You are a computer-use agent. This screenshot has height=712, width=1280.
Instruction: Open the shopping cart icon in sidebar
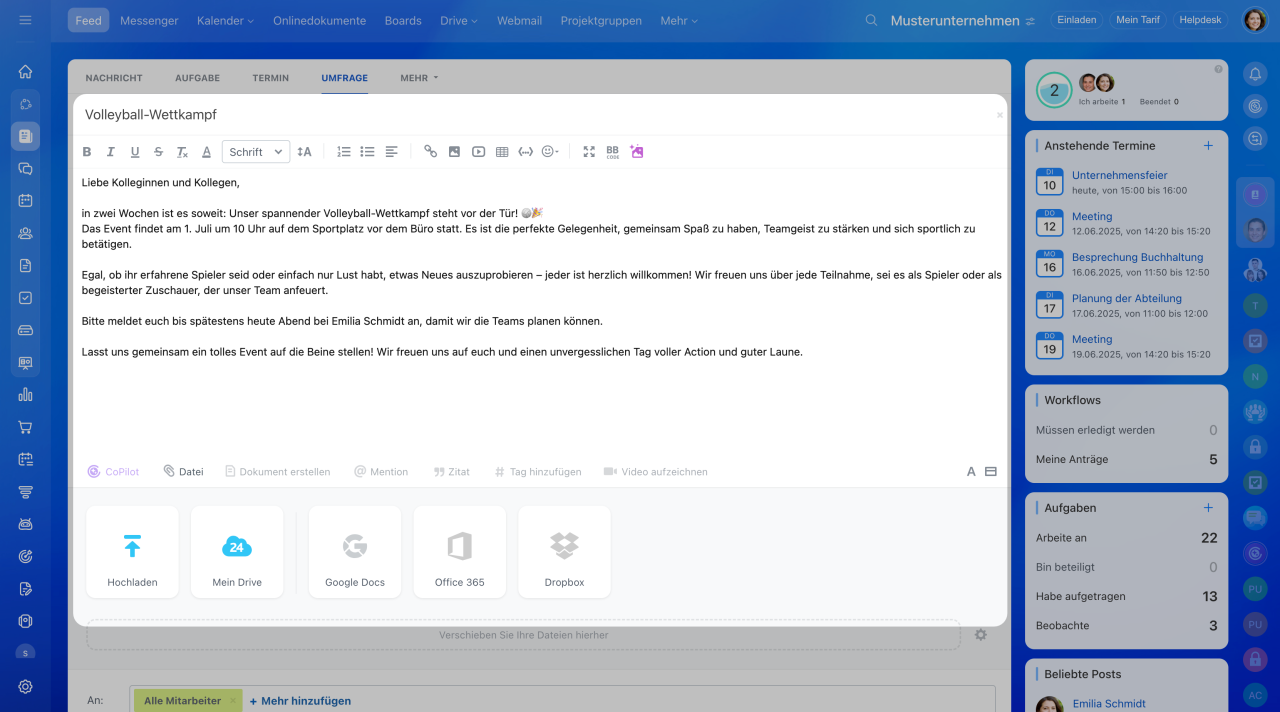25,427
